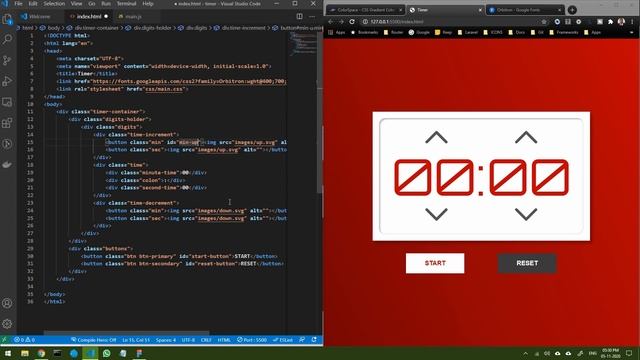Open the Run and Debug view
This screenshot has height=360, width=640.
click(7, 81)
